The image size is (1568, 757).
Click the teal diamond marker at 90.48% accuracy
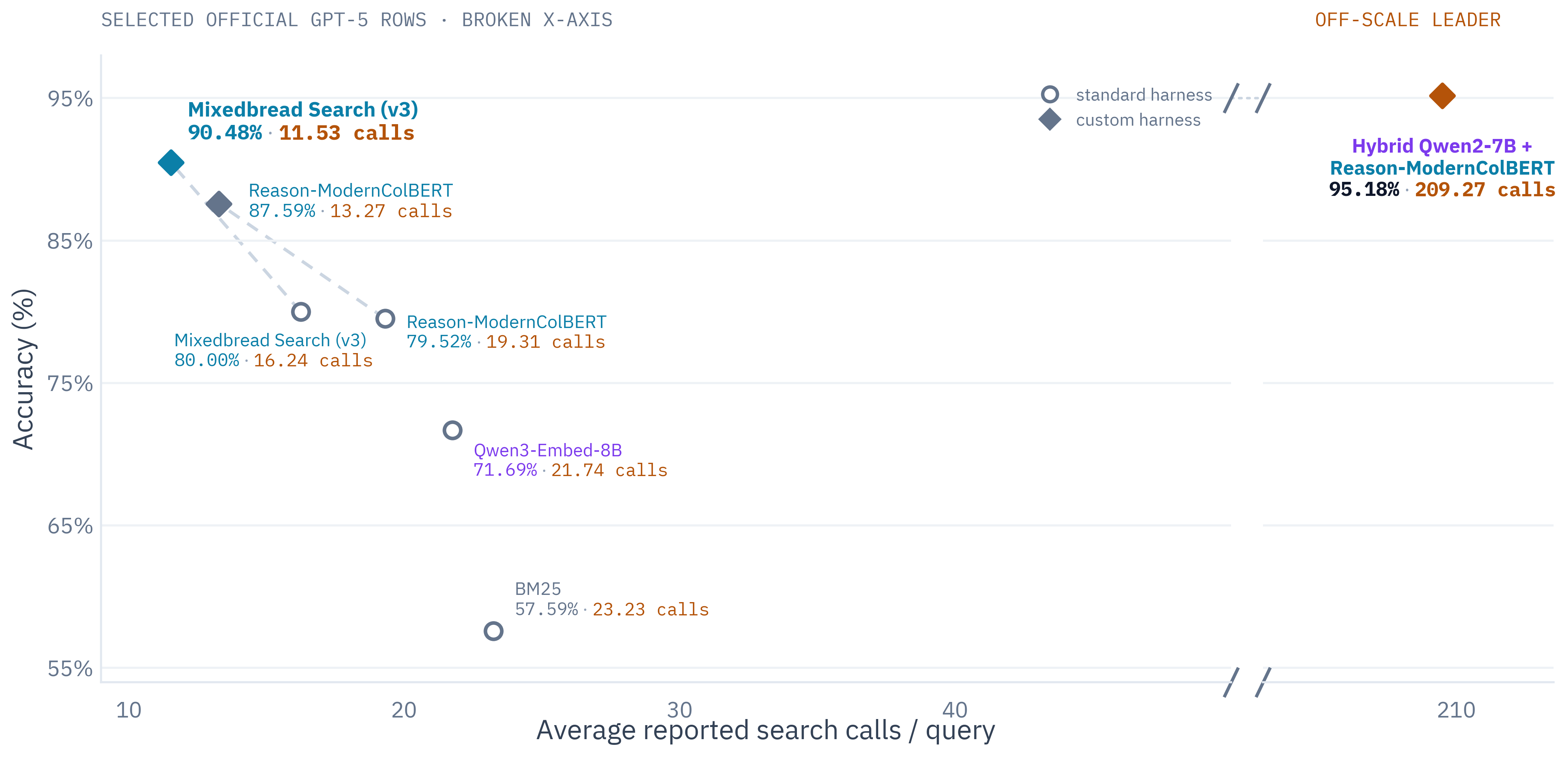click(171, 163)
